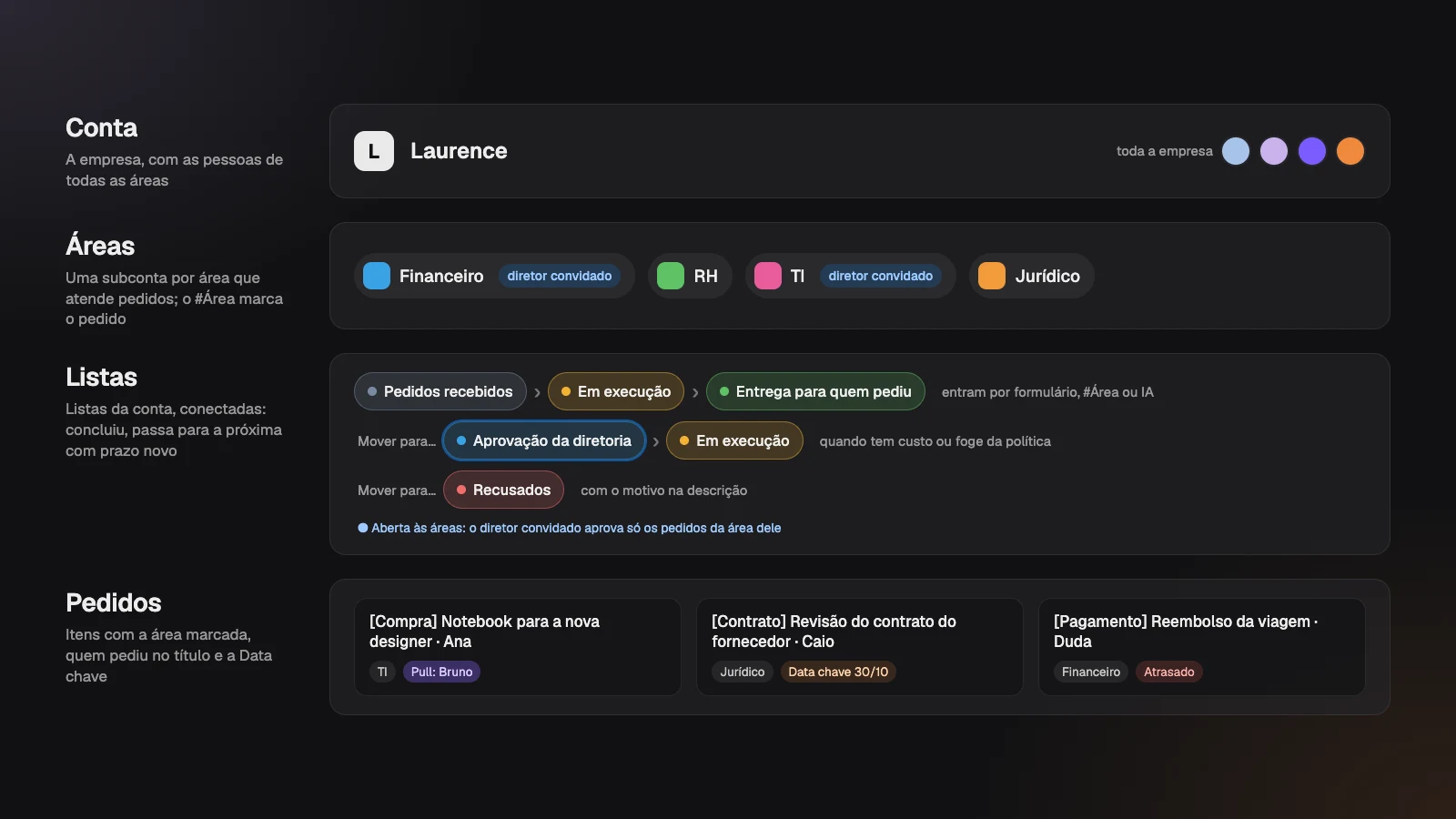Click the "Aberta às áreas" note text

(x=576, y=528)
